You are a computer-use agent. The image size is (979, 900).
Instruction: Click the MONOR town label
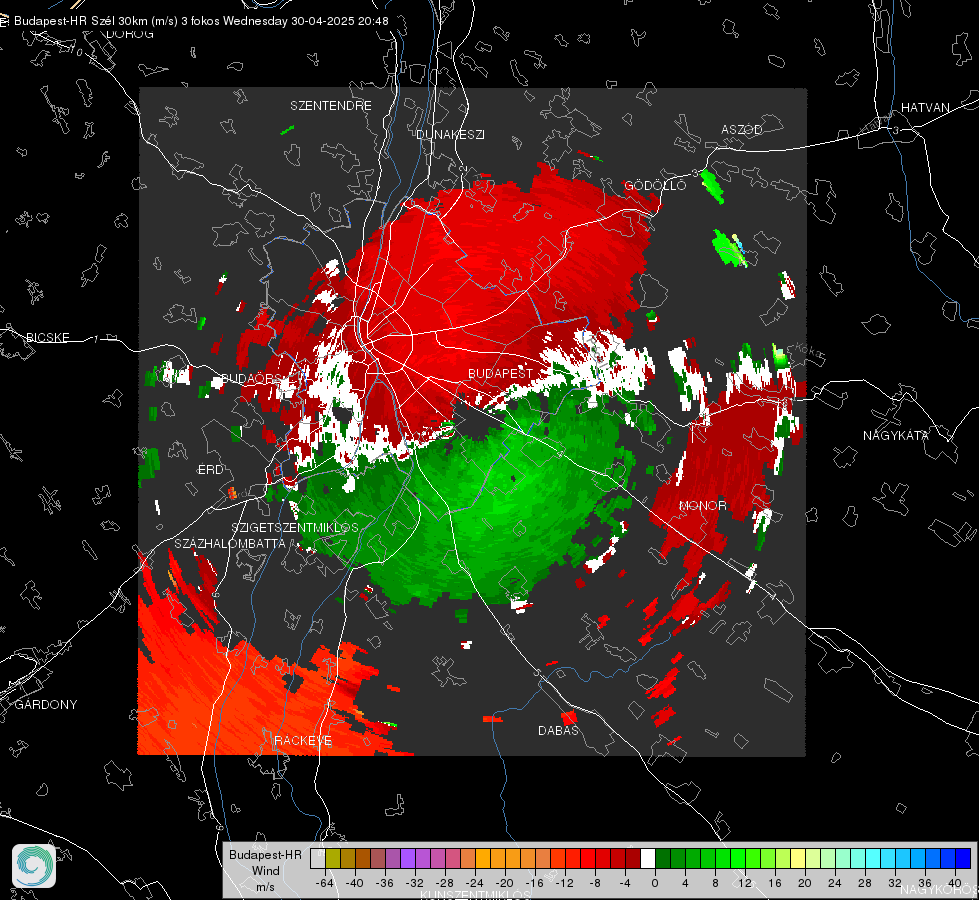click(x=702, y=505)
